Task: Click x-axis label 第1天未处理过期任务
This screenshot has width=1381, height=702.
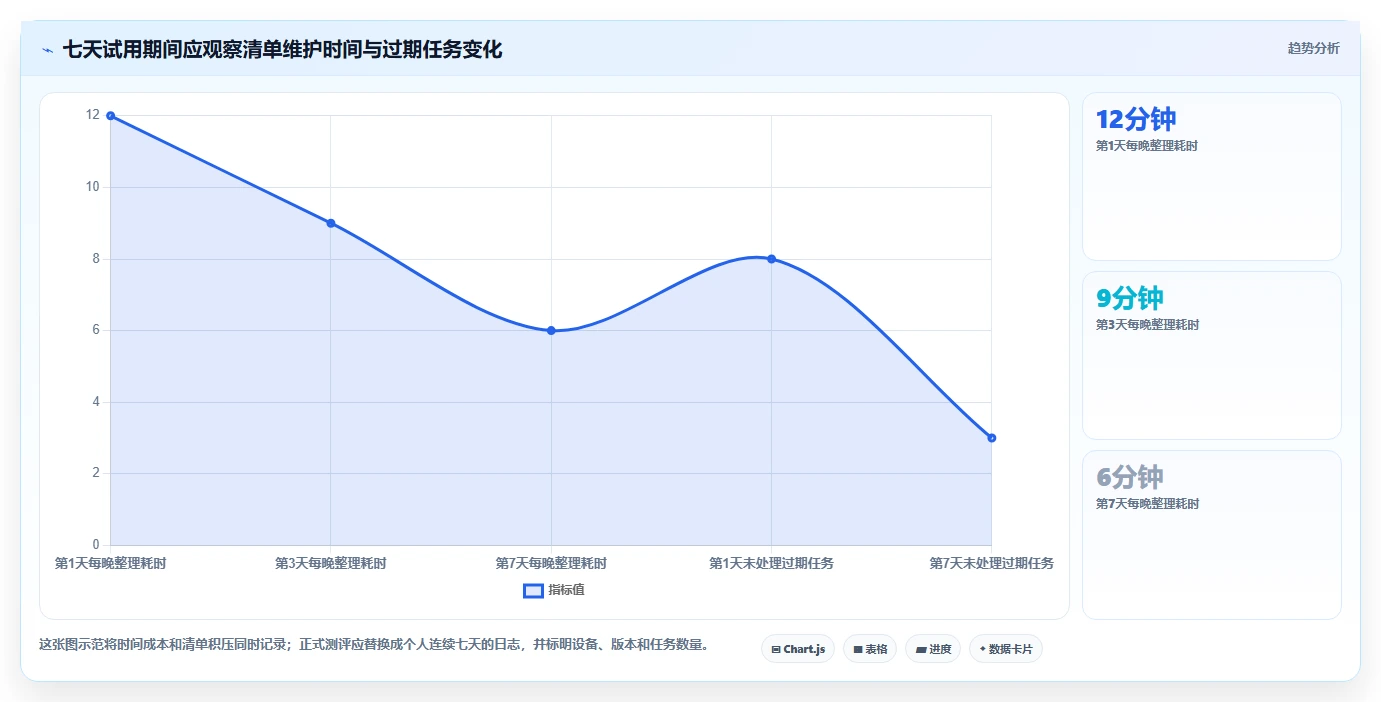Action: click(771, 564)
